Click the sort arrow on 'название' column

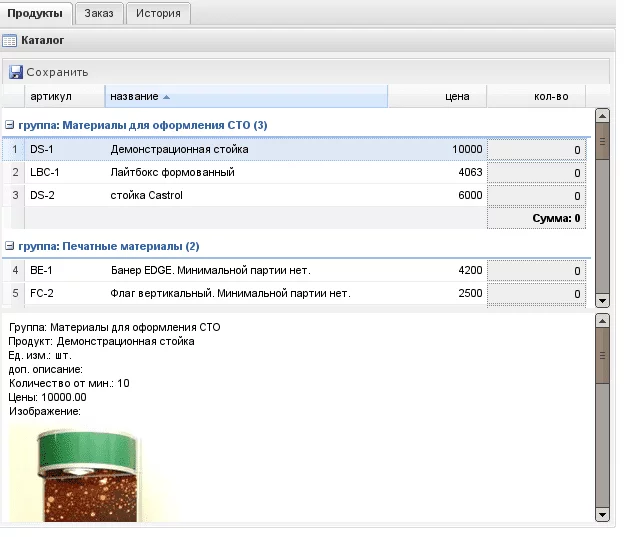166,97
